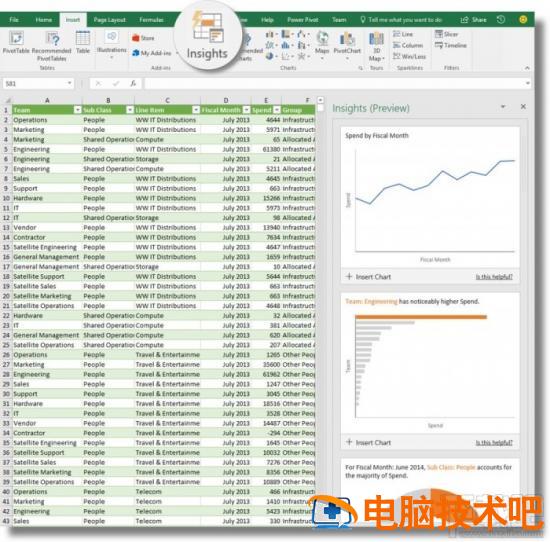550x542 pixels.
Task: Collapse the ribbon
Action: click(527, 68)
